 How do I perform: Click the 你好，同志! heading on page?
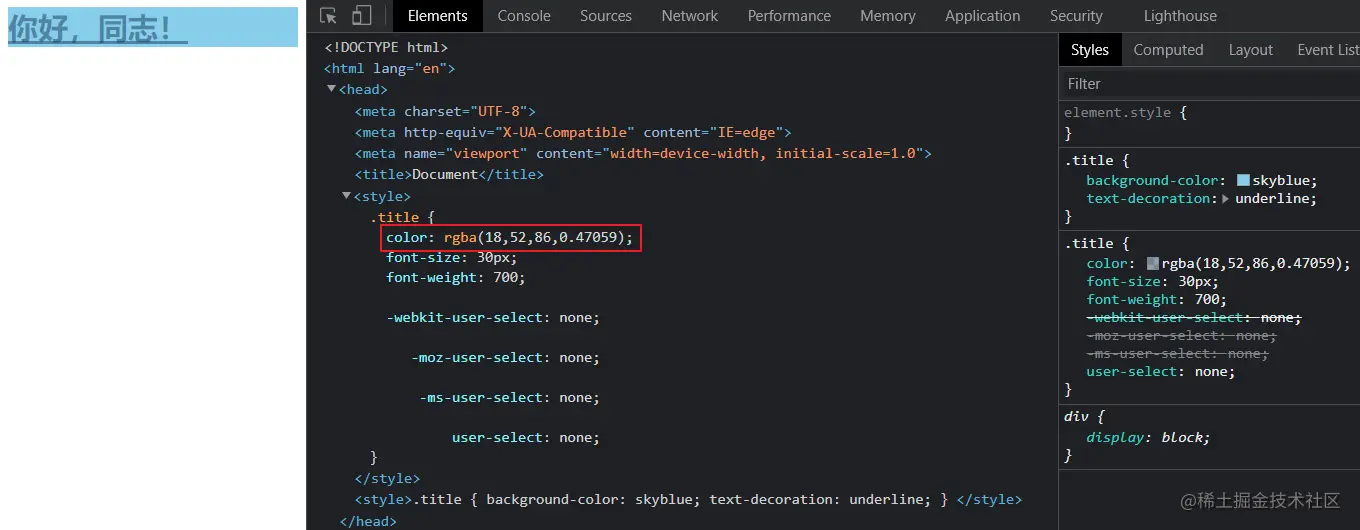pos(153,28)
